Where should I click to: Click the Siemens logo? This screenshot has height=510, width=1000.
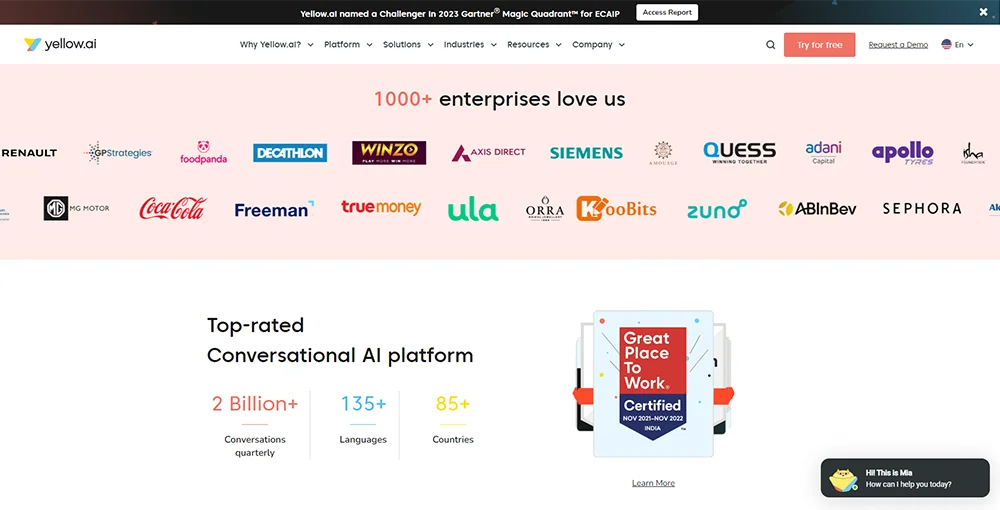click(x=586, y=153)
